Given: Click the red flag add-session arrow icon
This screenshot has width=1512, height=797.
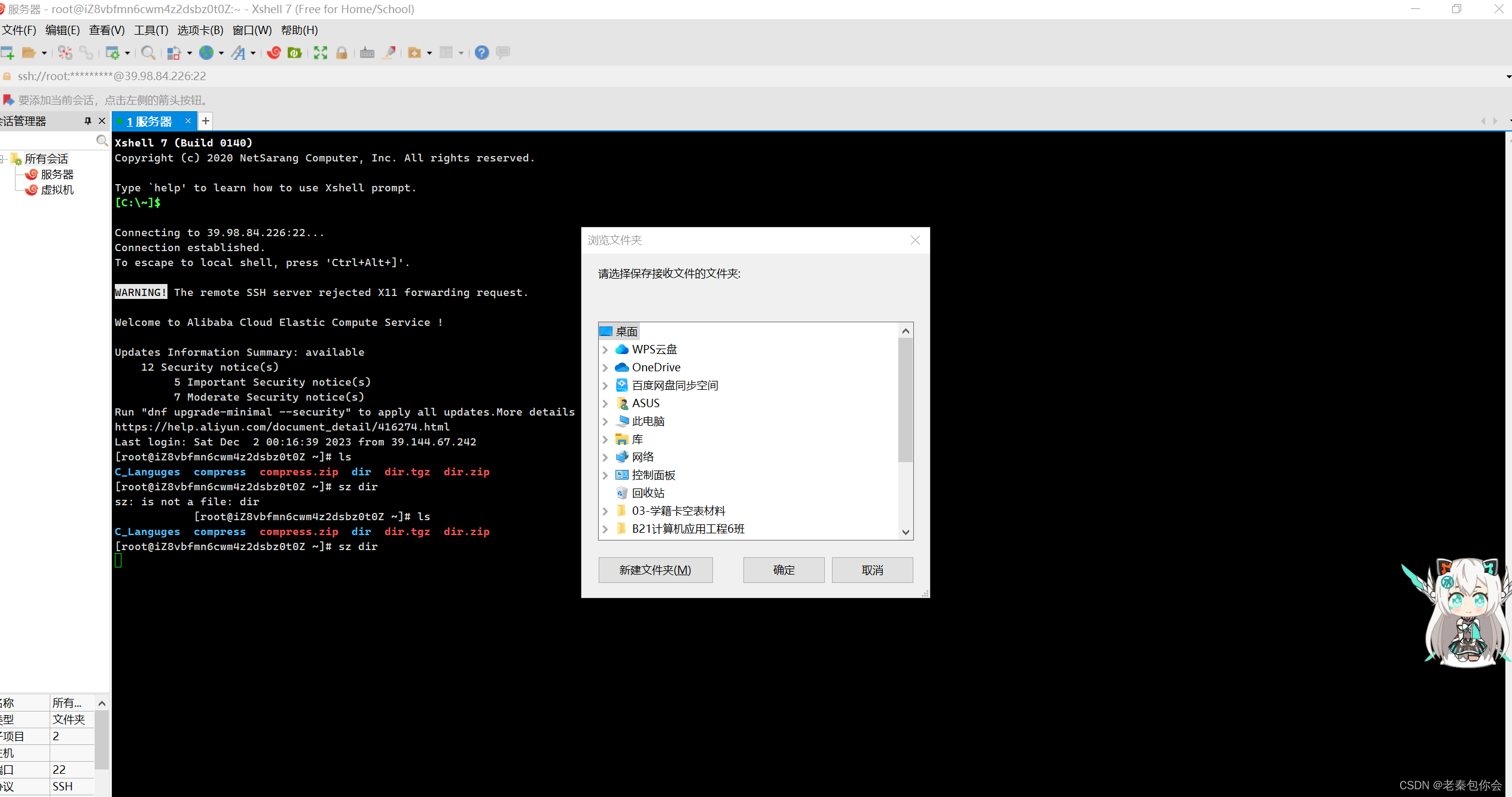Looking at the screenshot, I should [8, 100].
